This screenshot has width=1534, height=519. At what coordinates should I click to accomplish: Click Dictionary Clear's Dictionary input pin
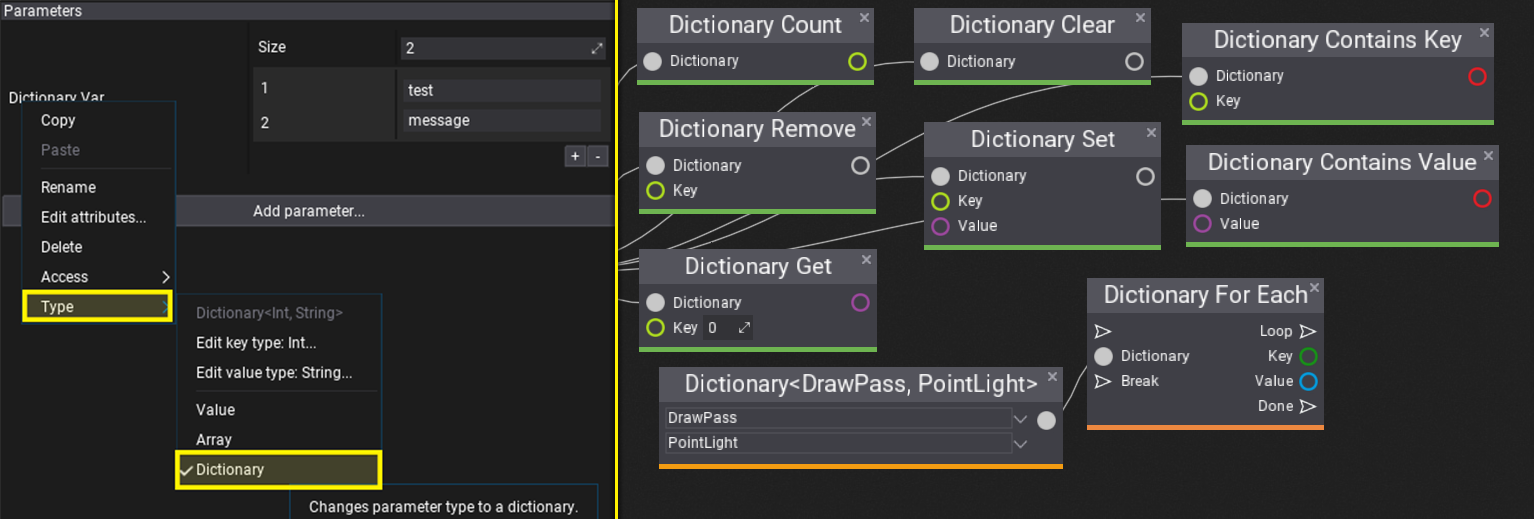pos(929,61)
